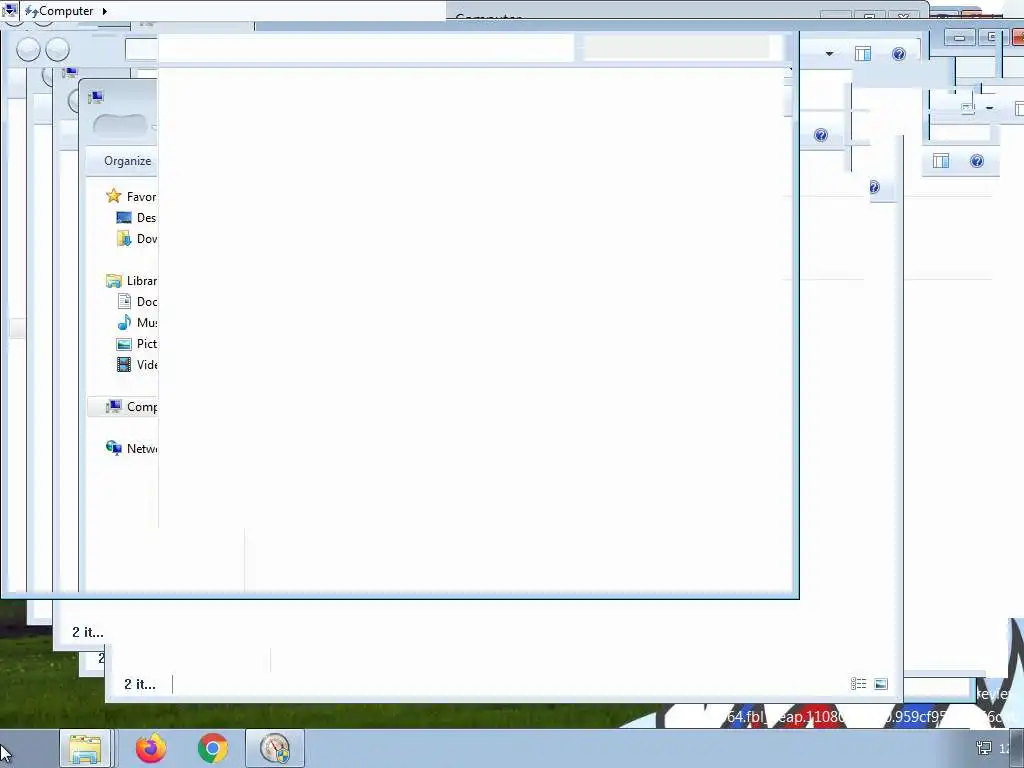
Task: Open the gauge-with-shield app on the taskbar
Action: (x=275, y=748)
